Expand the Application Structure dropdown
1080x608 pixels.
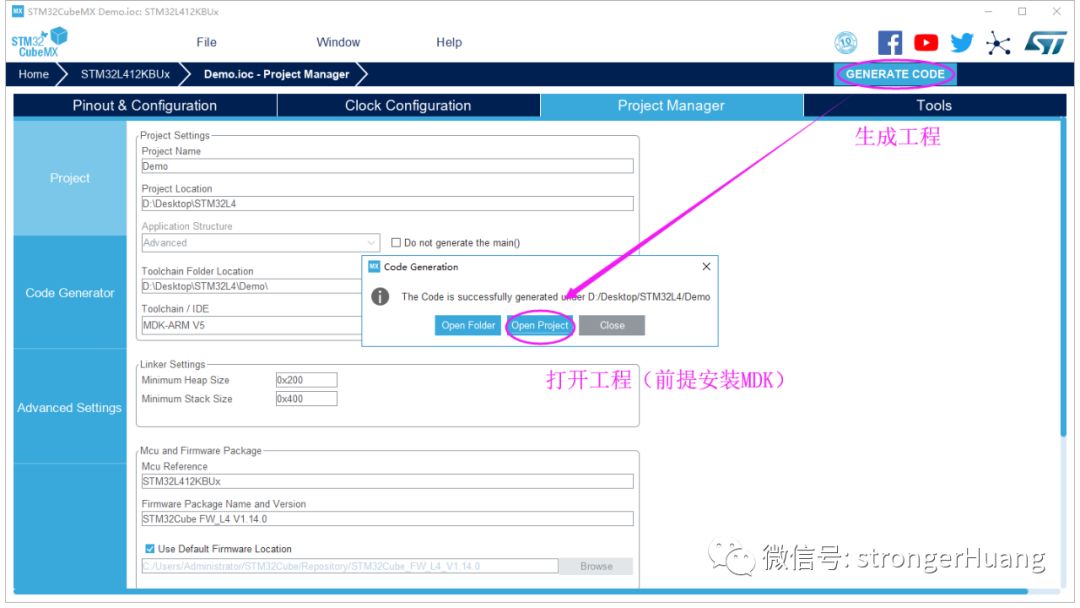372,243
